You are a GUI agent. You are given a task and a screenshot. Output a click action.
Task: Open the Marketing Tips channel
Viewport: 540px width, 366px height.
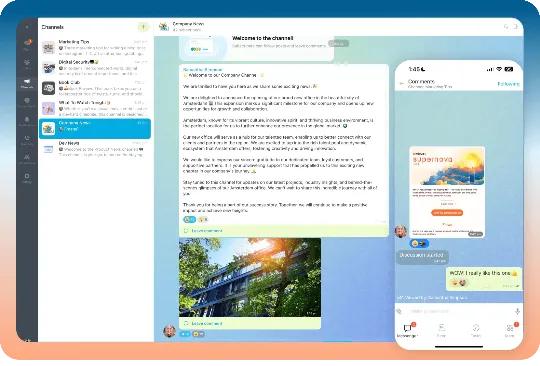(95, 48)
